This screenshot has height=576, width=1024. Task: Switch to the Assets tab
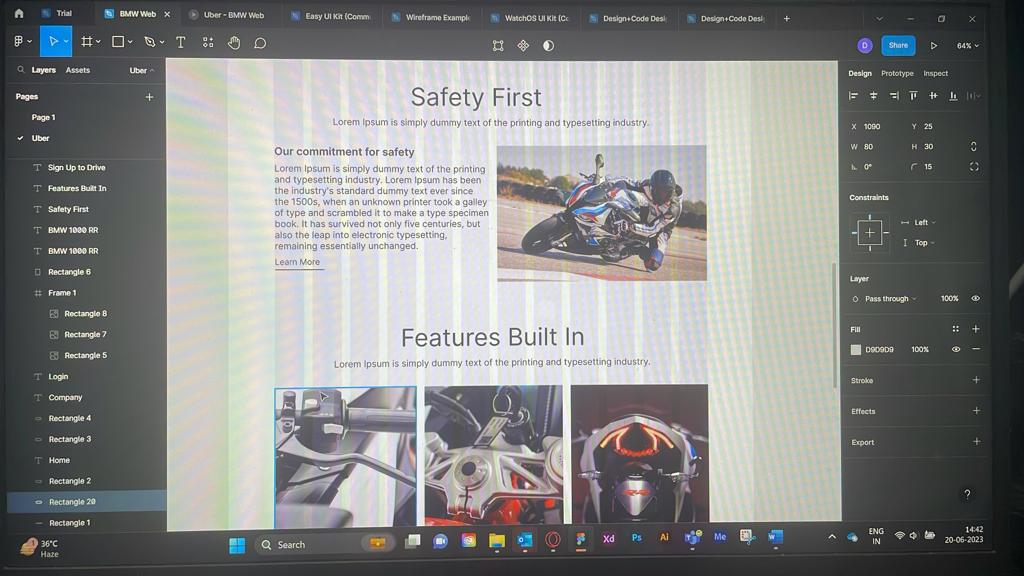pyautogui.click(x=78, y=70)
